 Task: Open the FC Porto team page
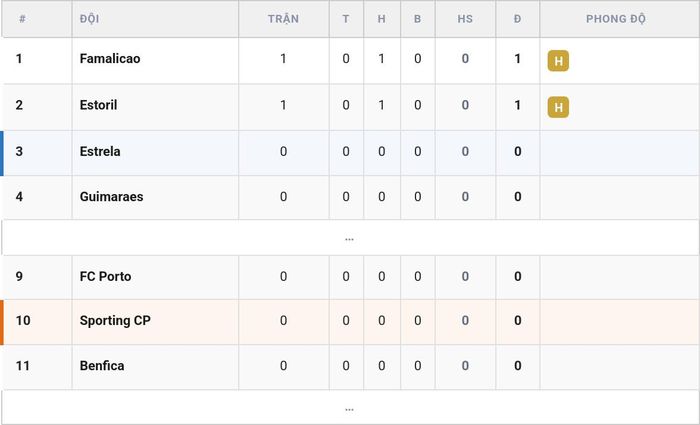pos(105,276)
